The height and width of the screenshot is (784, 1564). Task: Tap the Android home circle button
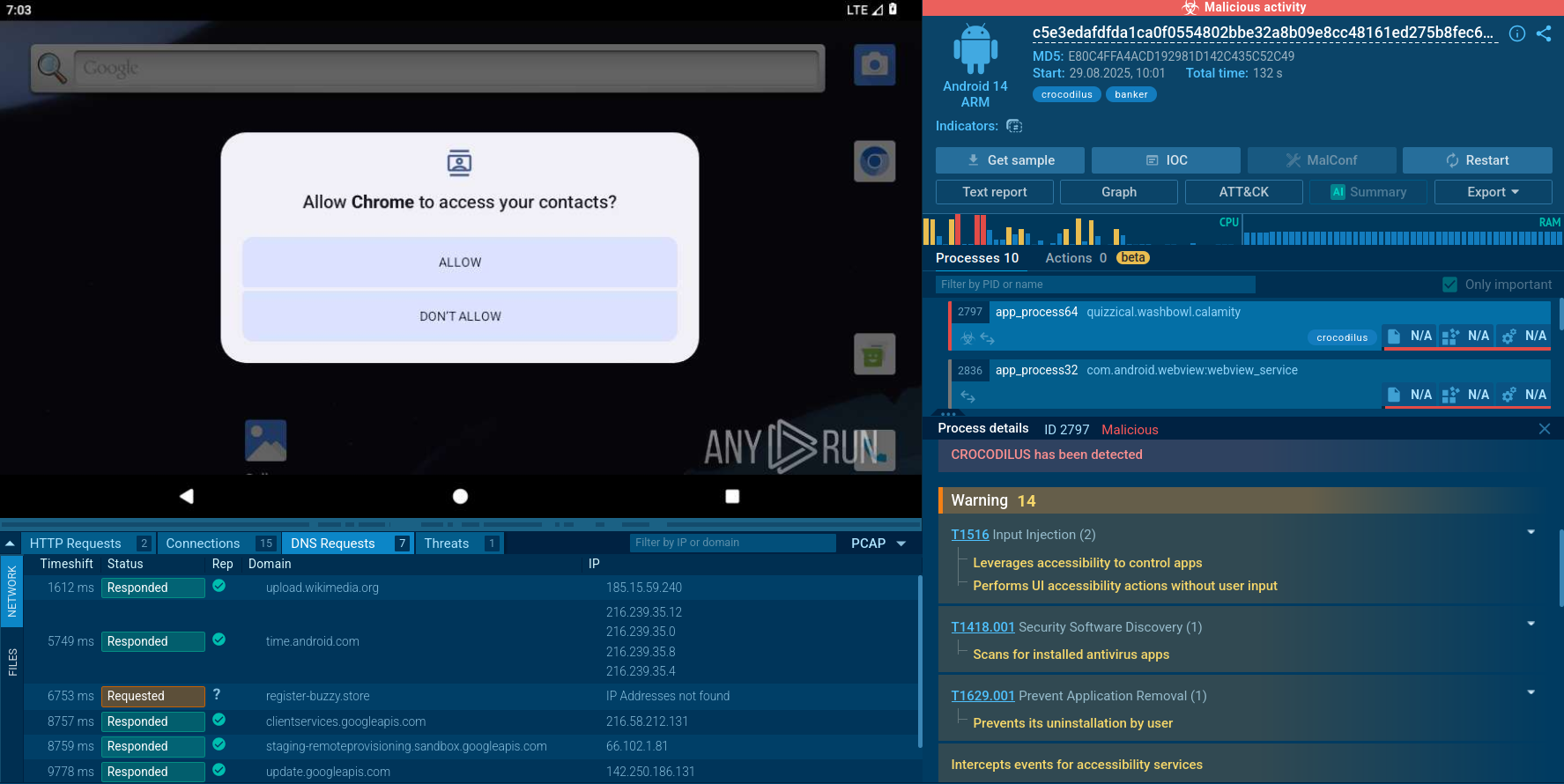click(x=460, y=496)
